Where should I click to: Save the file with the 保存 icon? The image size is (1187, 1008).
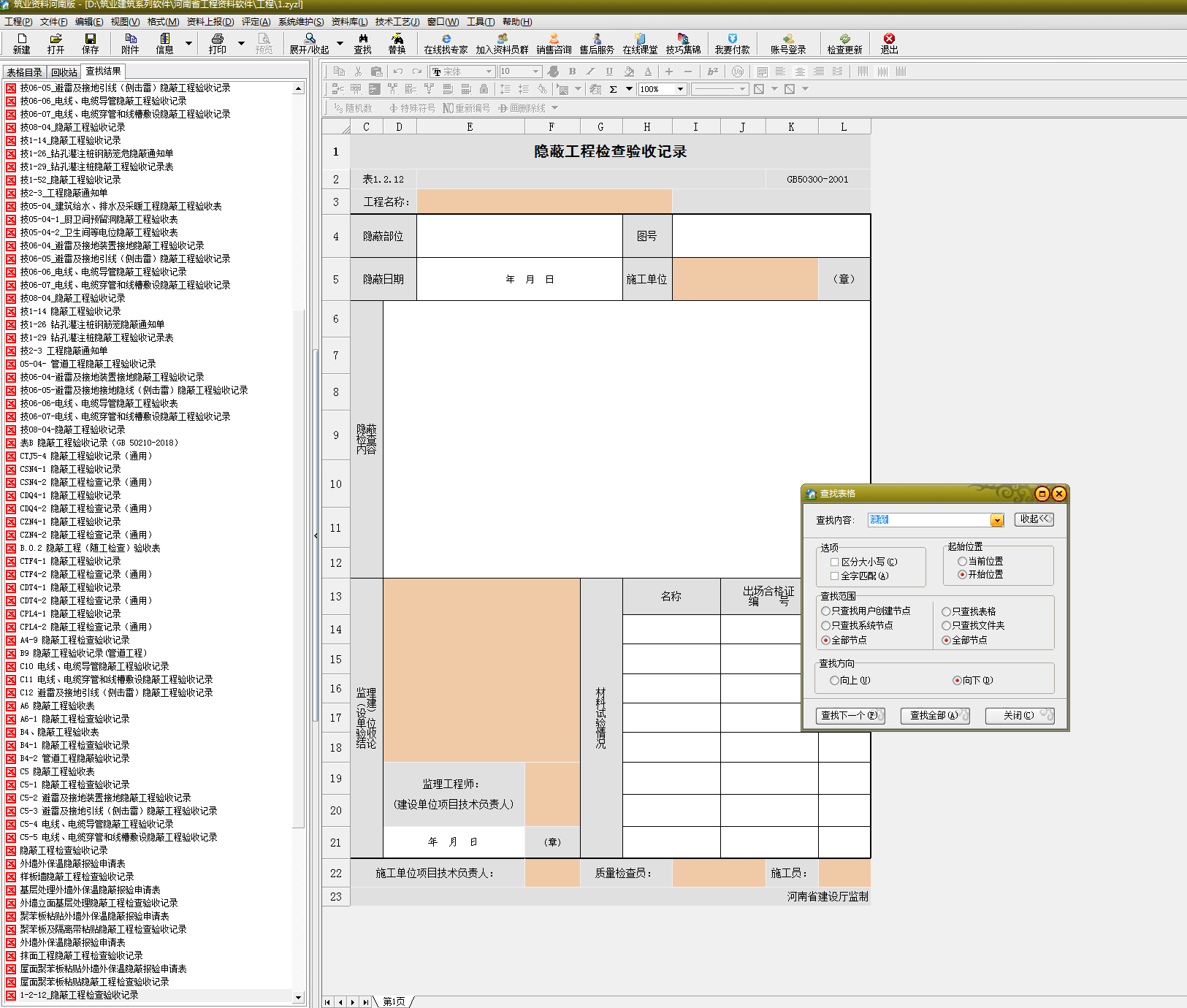(x=90, y=44)
